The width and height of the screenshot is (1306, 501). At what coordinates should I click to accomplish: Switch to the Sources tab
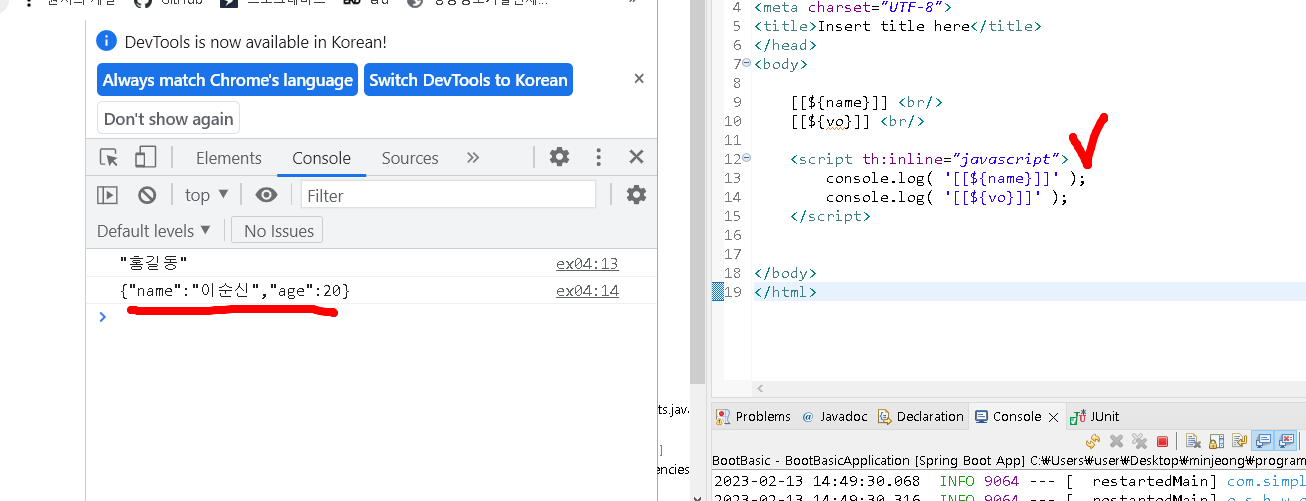410,158
